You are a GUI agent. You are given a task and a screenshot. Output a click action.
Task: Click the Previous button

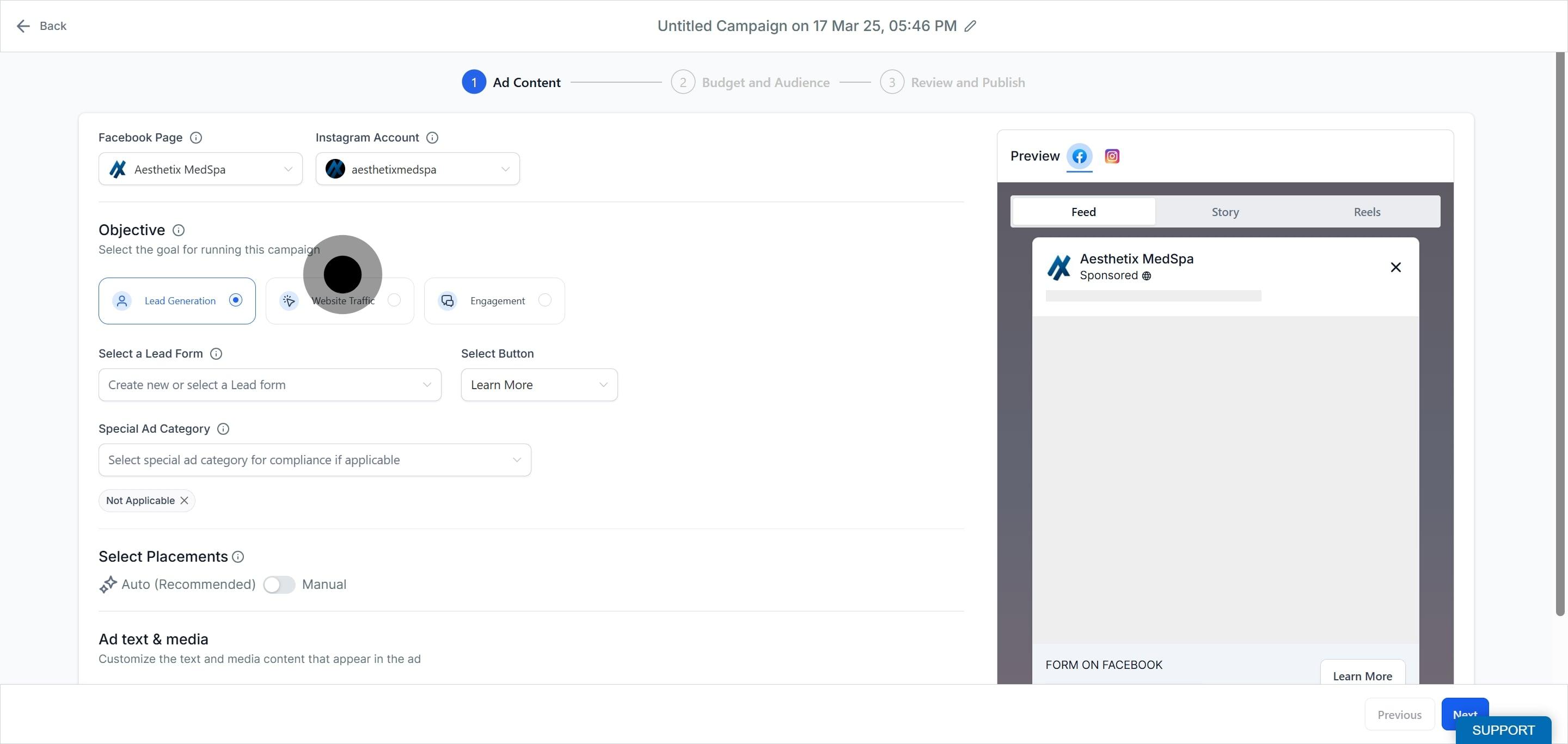[x=1399, y=714]
